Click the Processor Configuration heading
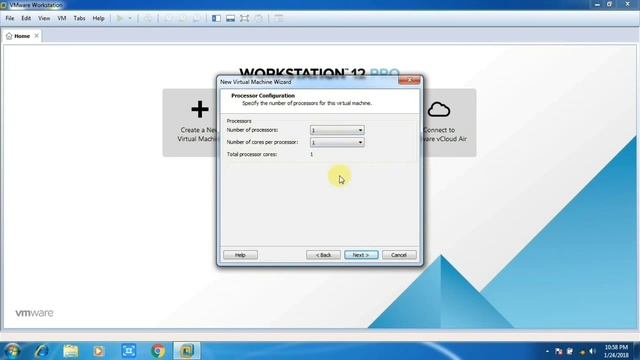The image size is (640, 360). point(263,96)
